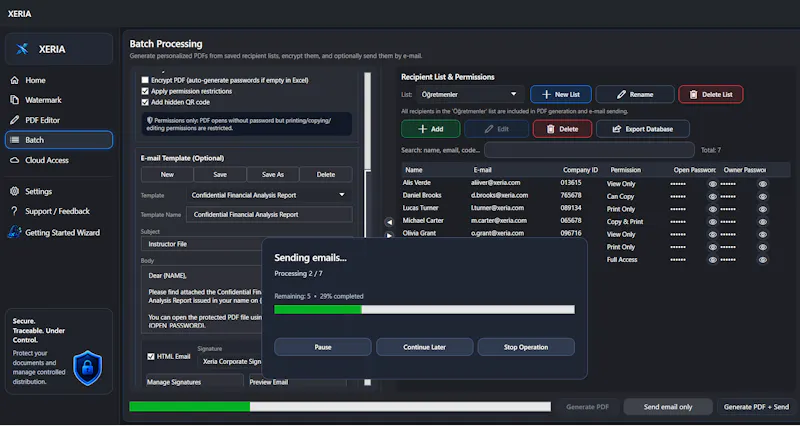Open Manage Signatures

coord(195,382)
